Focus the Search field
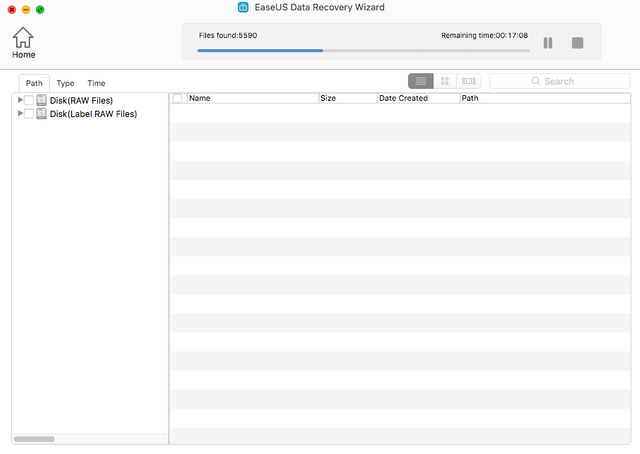 point(560,81)
